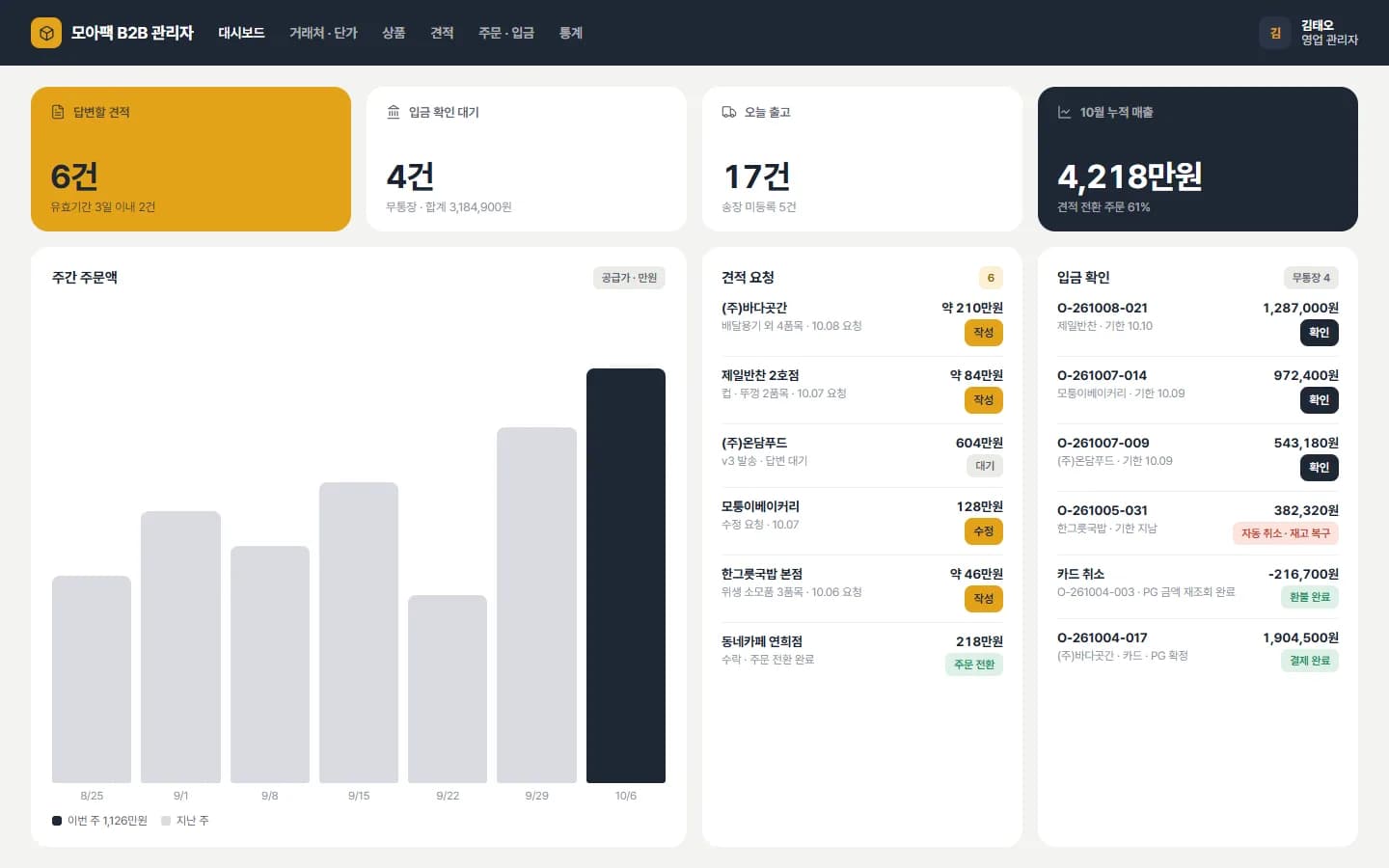Open the 오늘 출고 17건 card

pyautogui.click(x=862, y=159)
